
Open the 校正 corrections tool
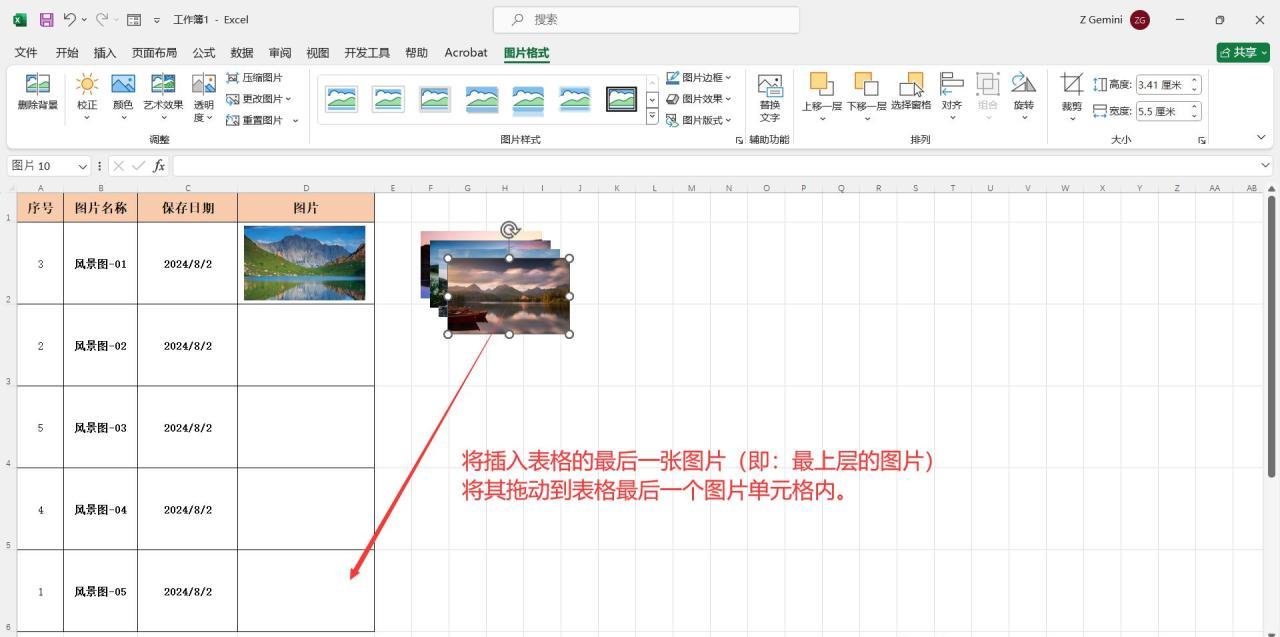coord(87,96)
